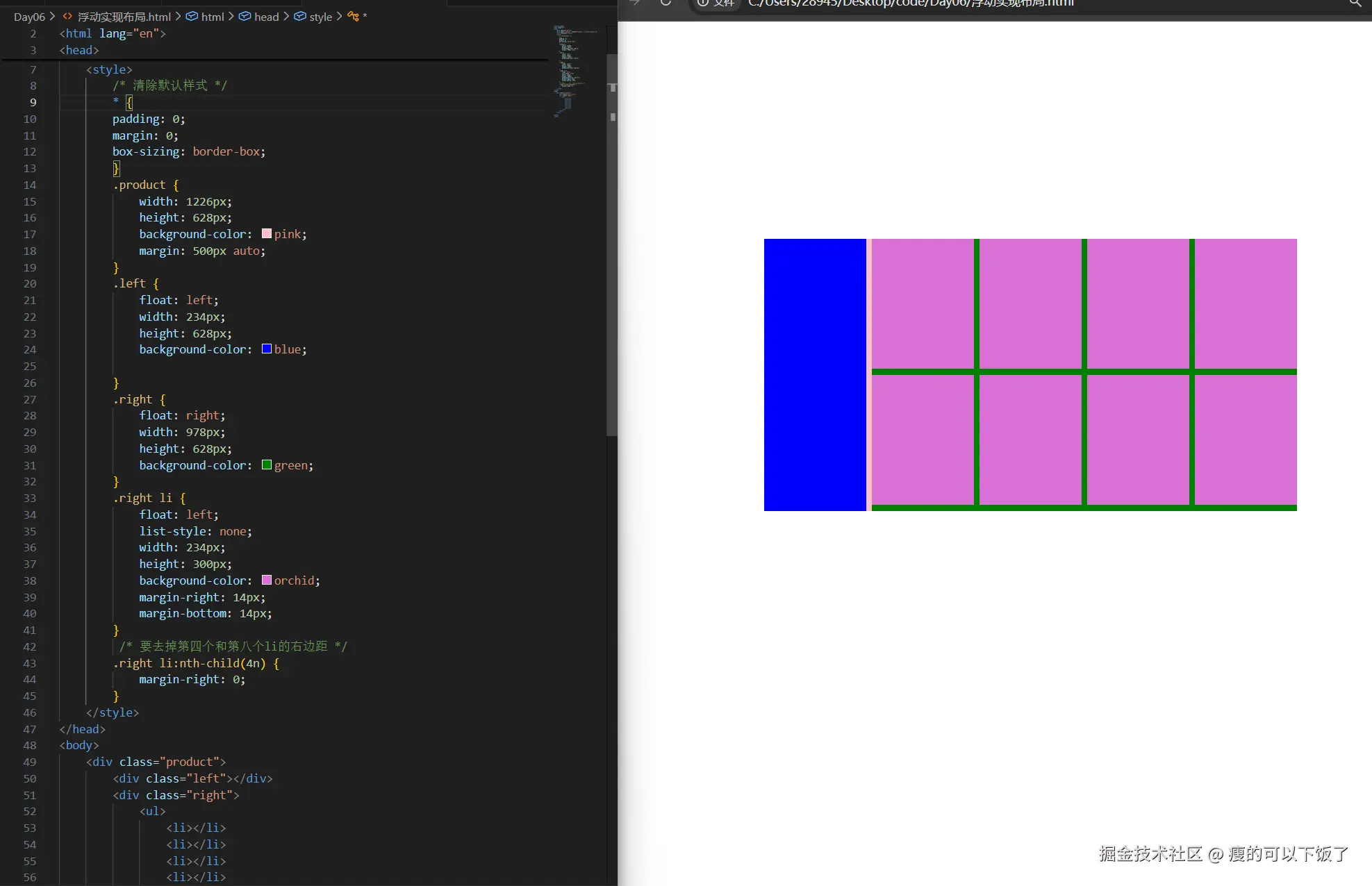Click the browser forward arrow icon
Image resolution: width=1372 pixels, height=886 pixels.
634,3
